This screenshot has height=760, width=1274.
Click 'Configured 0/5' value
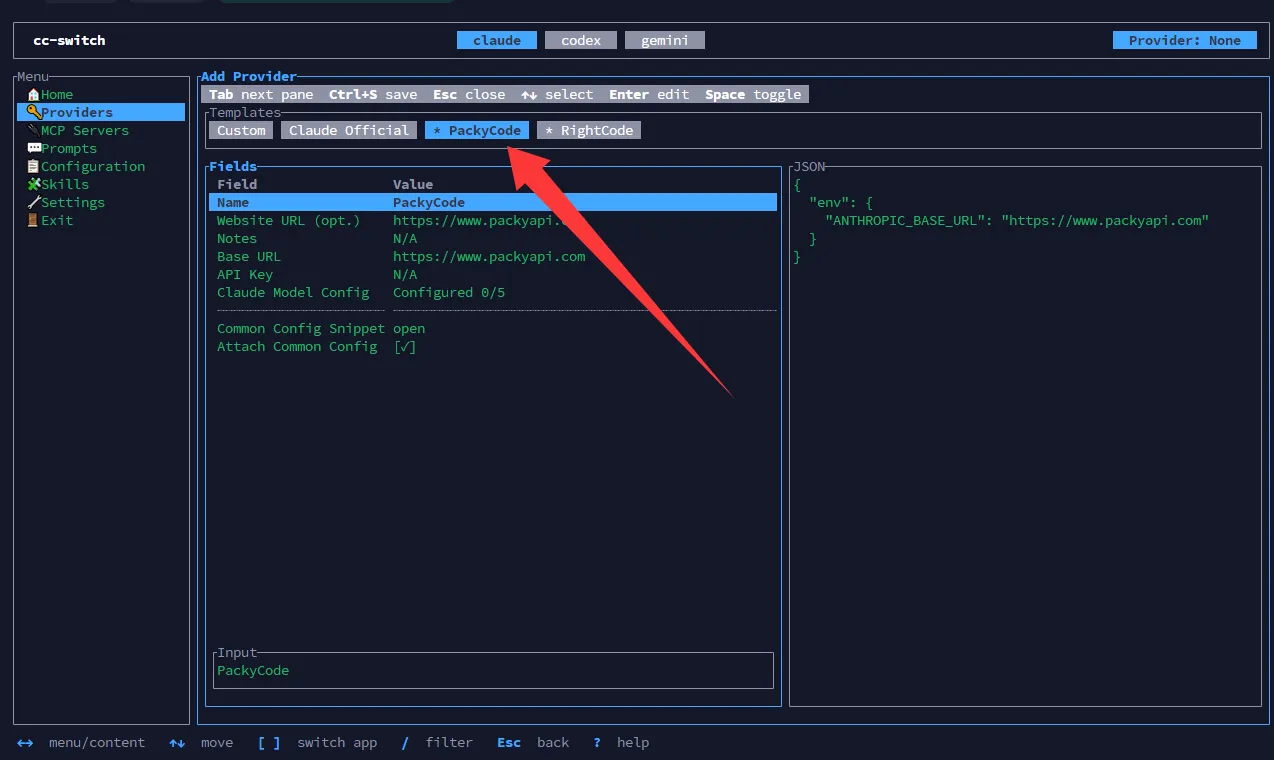(x=449, y=293)
